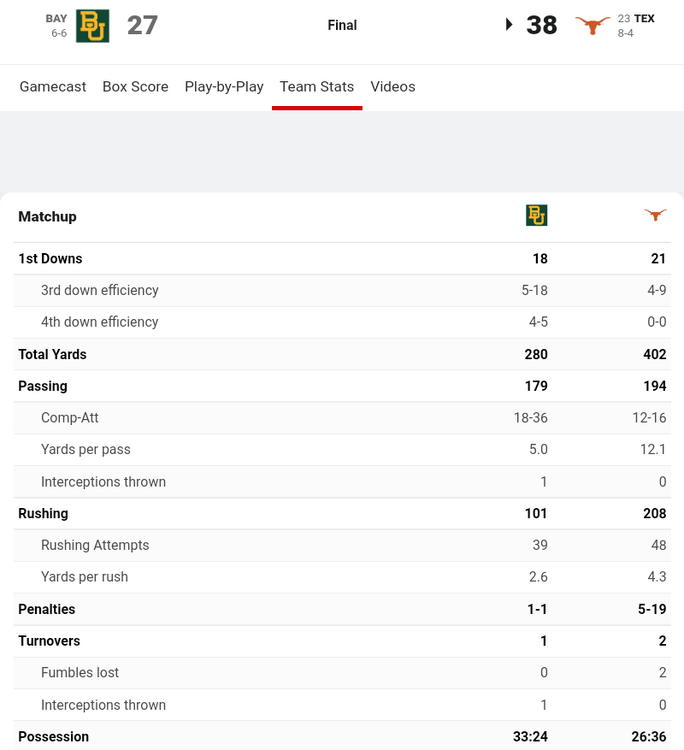
Task: Click the Final game status text
Action: click(342, 25)
